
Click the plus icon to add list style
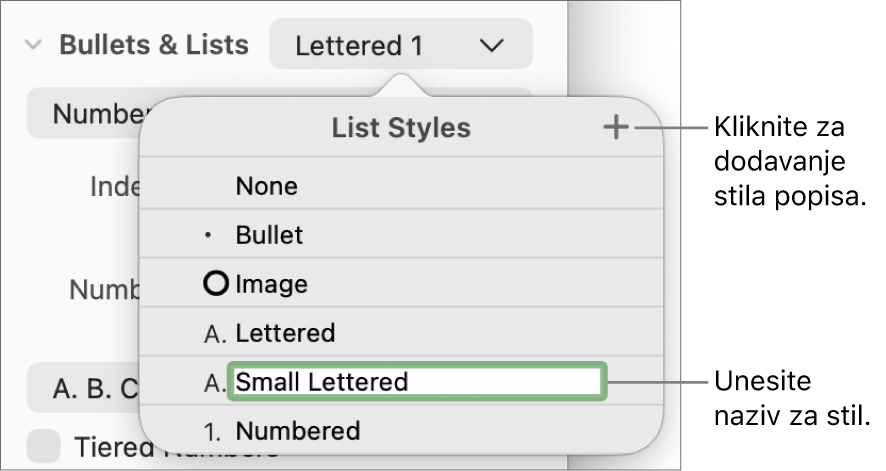click(617, 128)
